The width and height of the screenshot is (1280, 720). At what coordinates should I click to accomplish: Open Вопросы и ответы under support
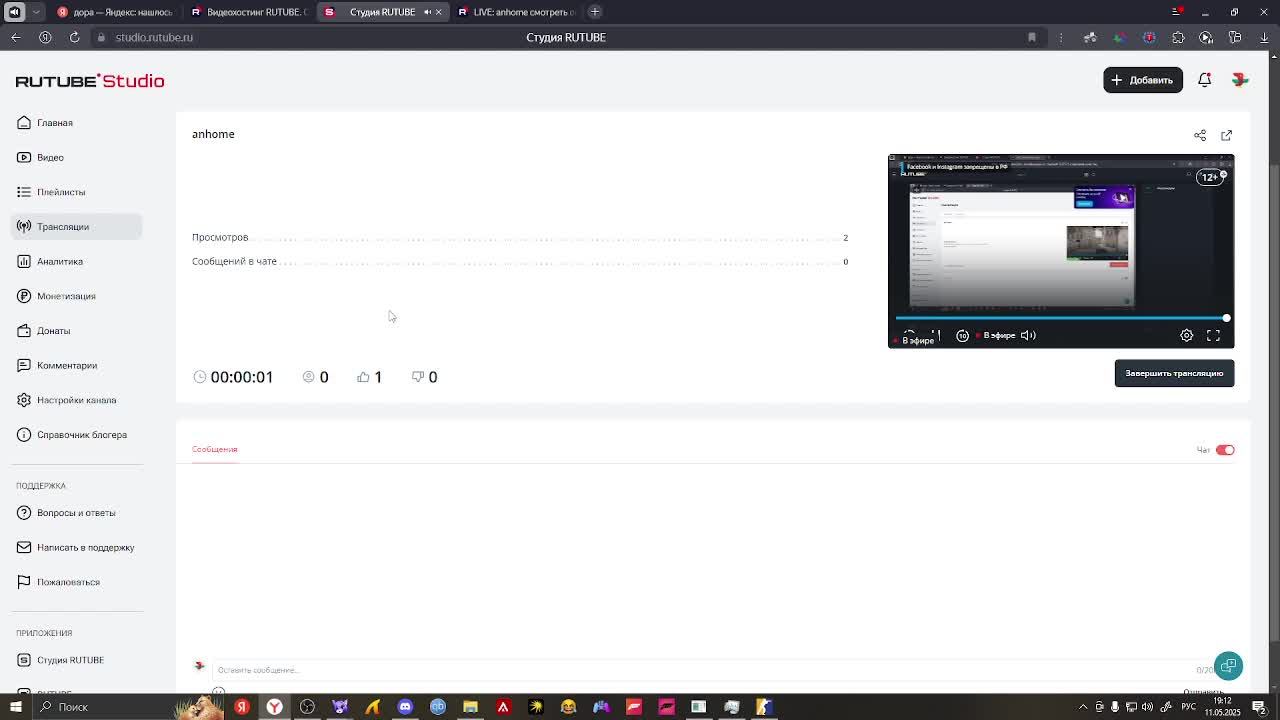[76, 513]
